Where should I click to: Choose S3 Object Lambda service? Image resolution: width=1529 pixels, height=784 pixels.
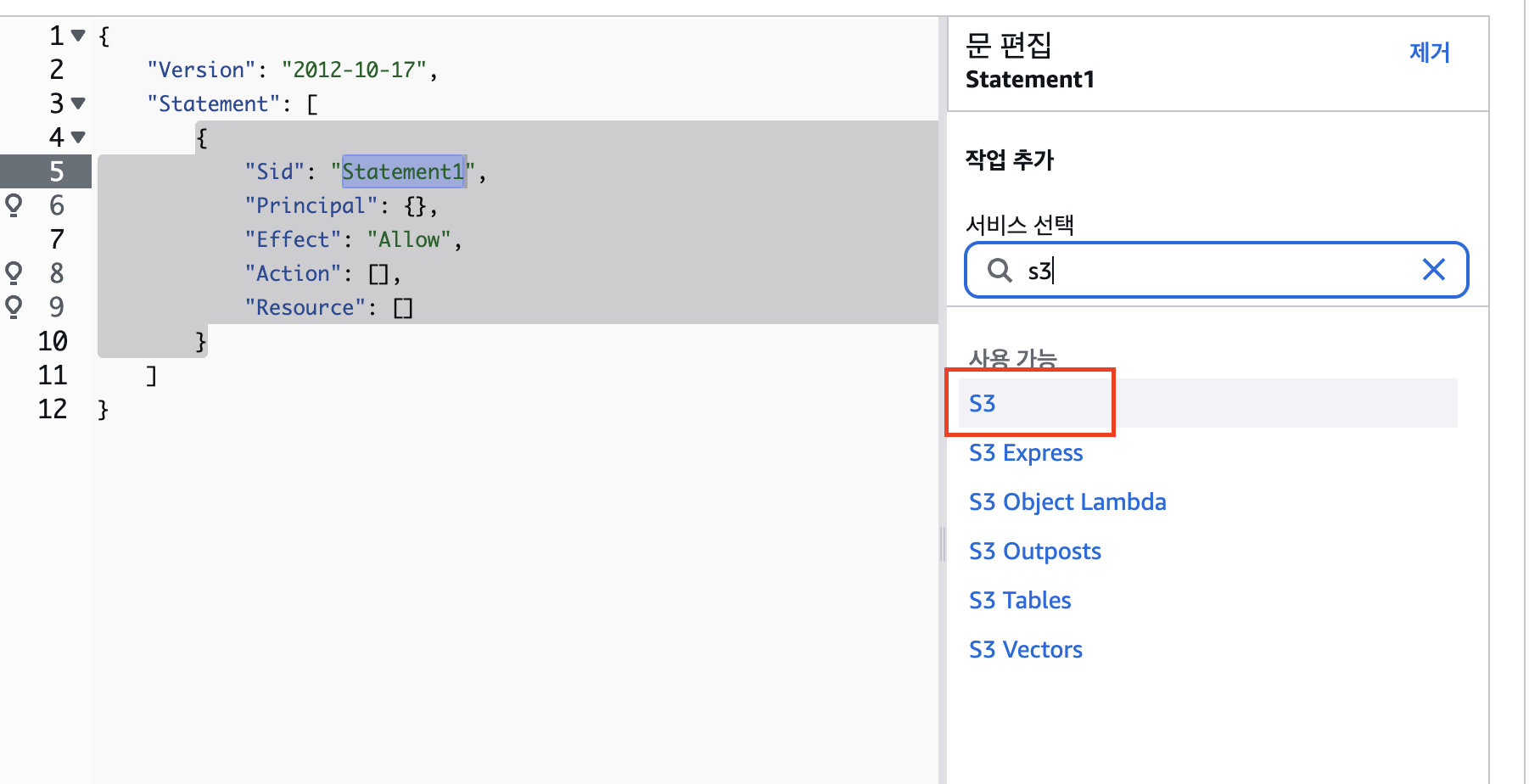(1067, 501)
